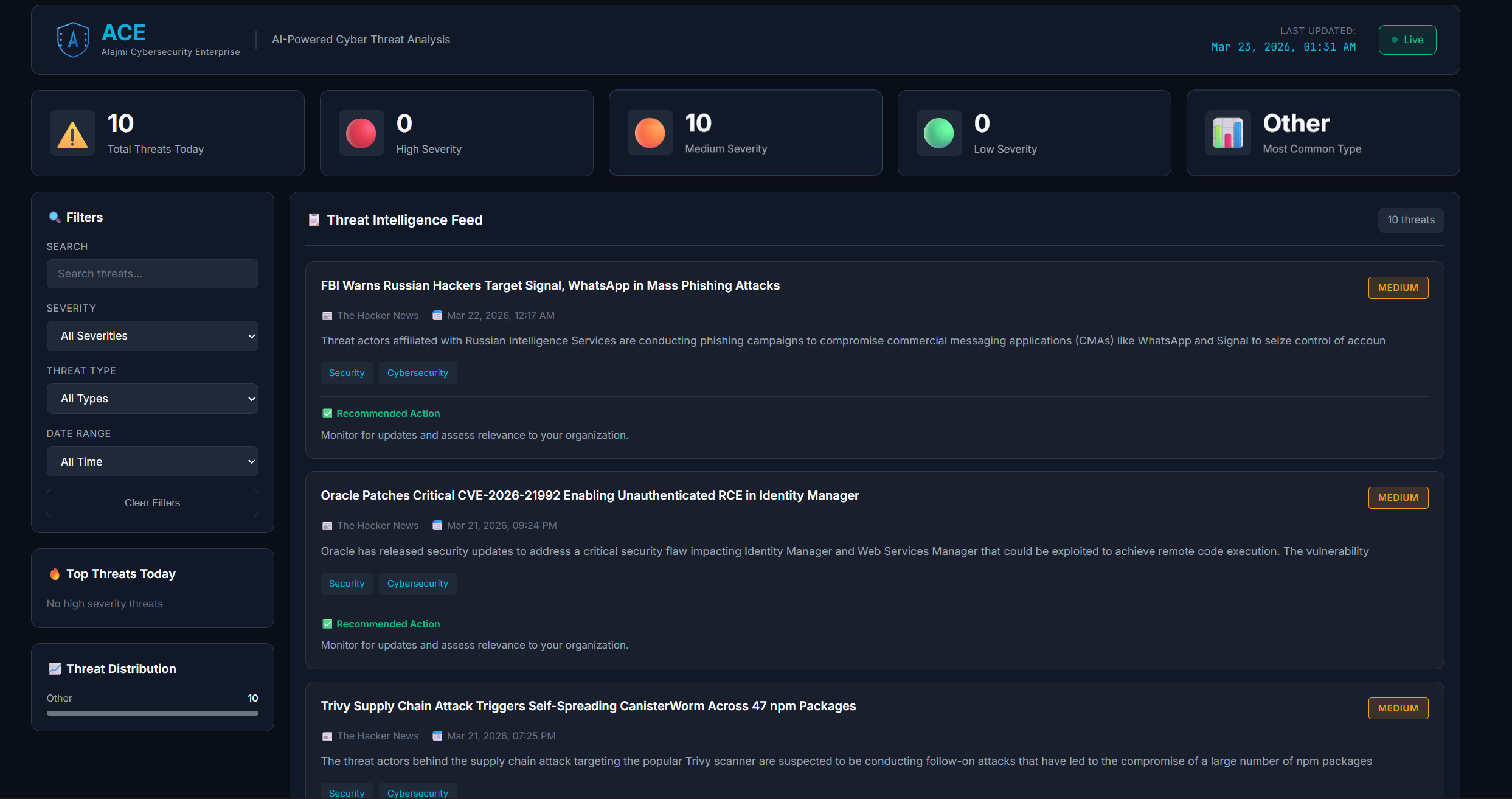Click the red High Severity circle icon
The height and width of the screenshot is (799, 1512).
361,133
